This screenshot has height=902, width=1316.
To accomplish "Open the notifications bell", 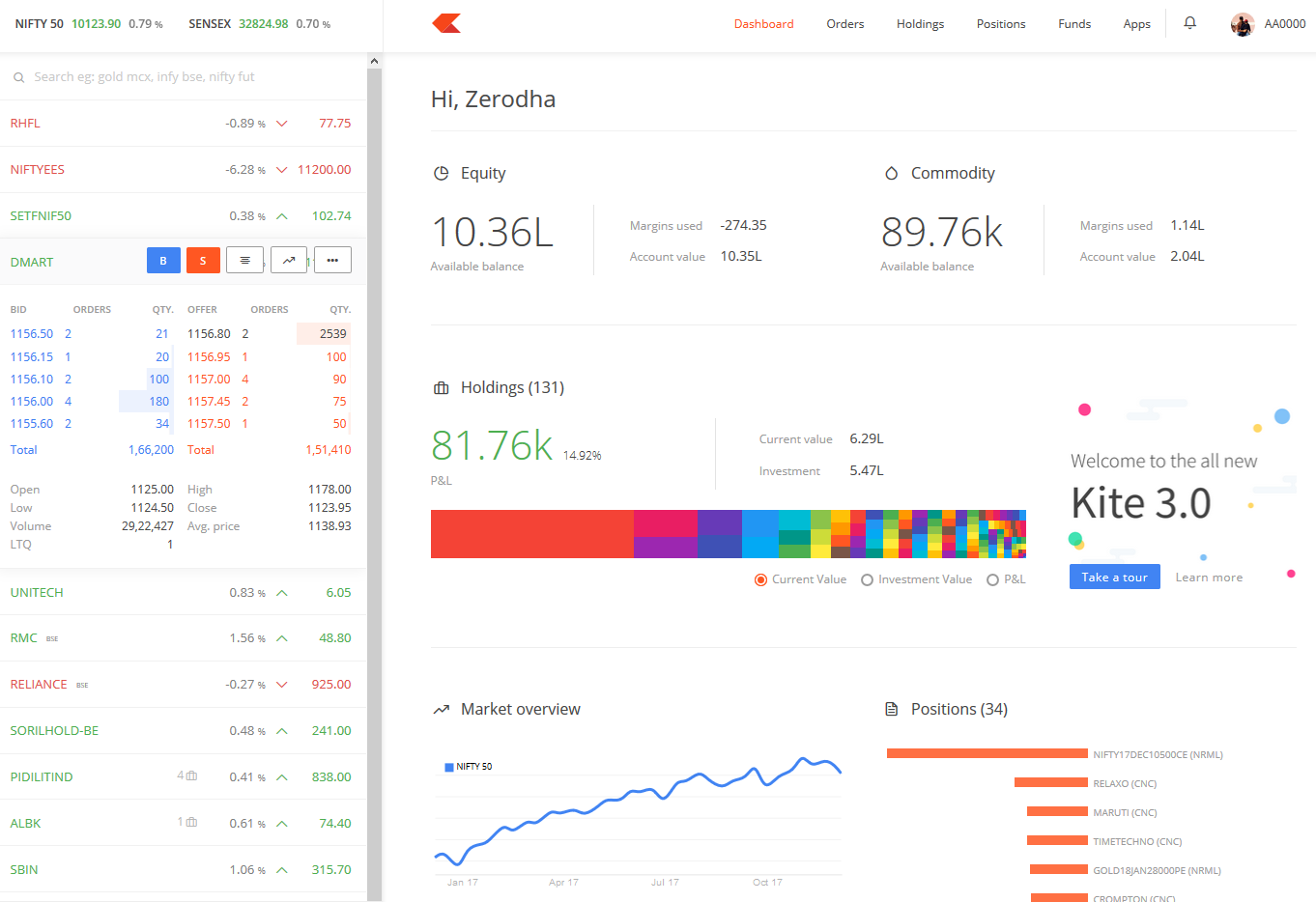I will (x=1190, y=23).
